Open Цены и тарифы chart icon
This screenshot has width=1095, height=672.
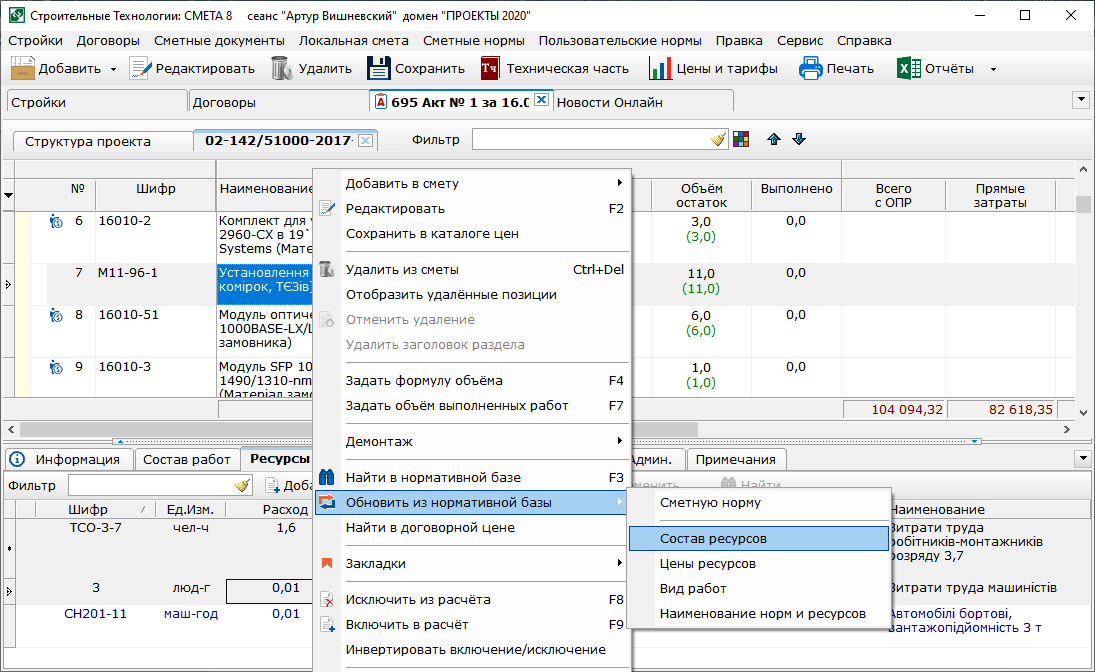[x=659, y=69]
